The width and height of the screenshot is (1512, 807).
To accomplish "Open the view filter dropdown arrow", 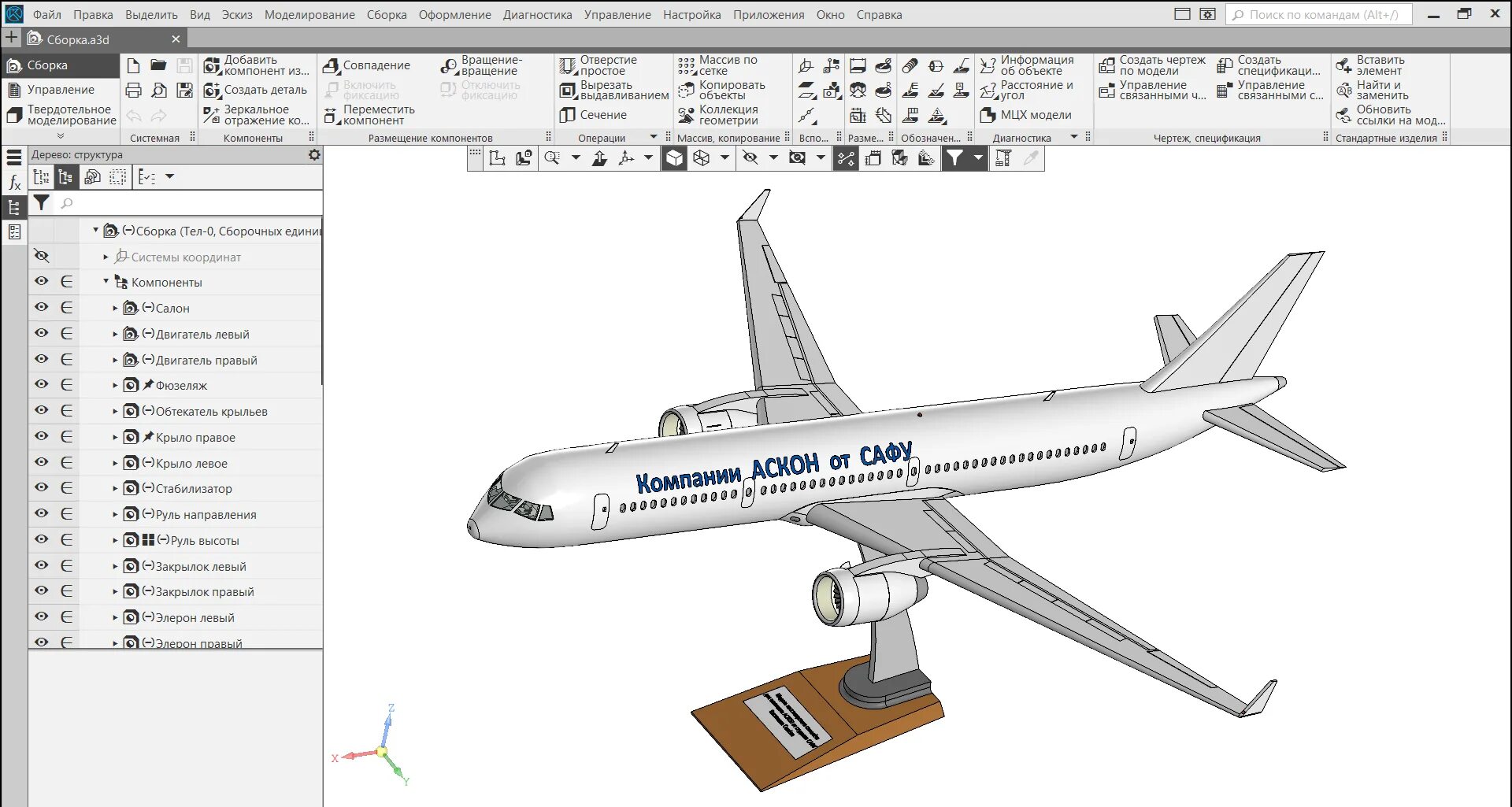I will click(x=978, y=158).
